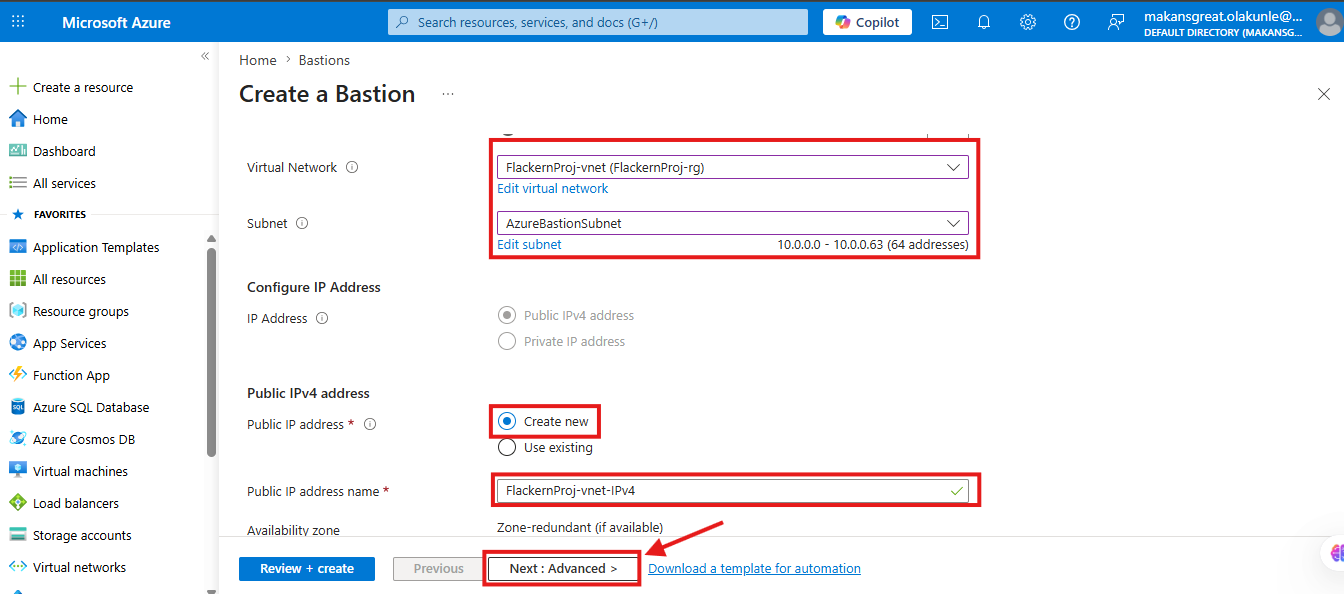Select the Create new radio button
This screenshot has width=1344, height=594.
507,421
